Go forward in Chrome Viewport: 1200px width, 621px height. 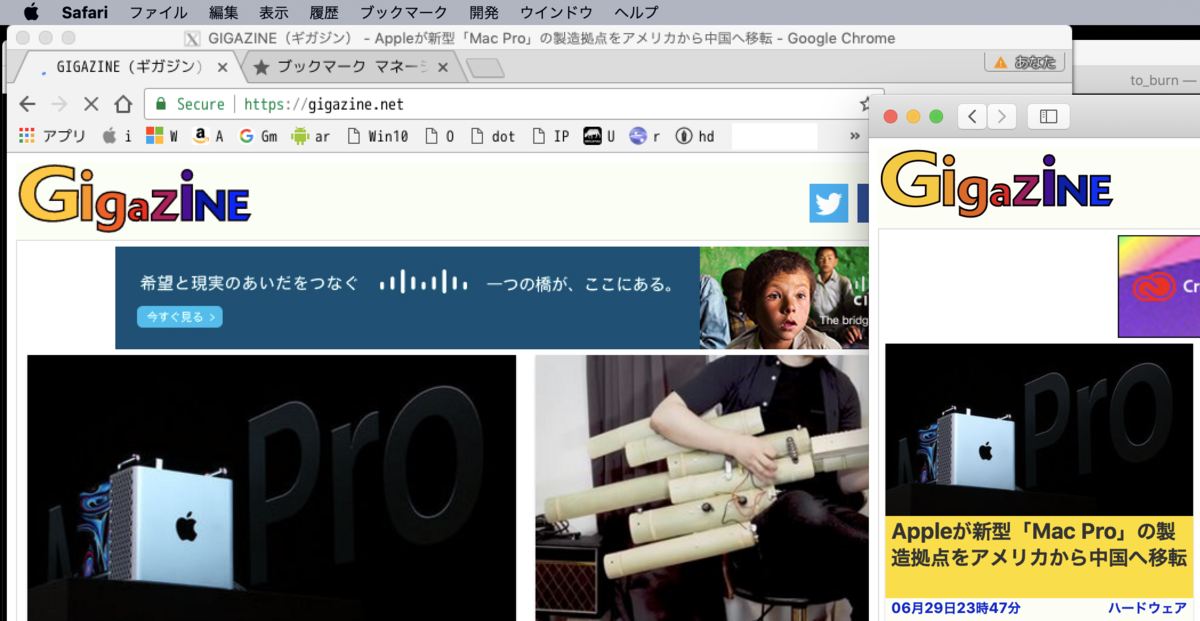point(59,104)
